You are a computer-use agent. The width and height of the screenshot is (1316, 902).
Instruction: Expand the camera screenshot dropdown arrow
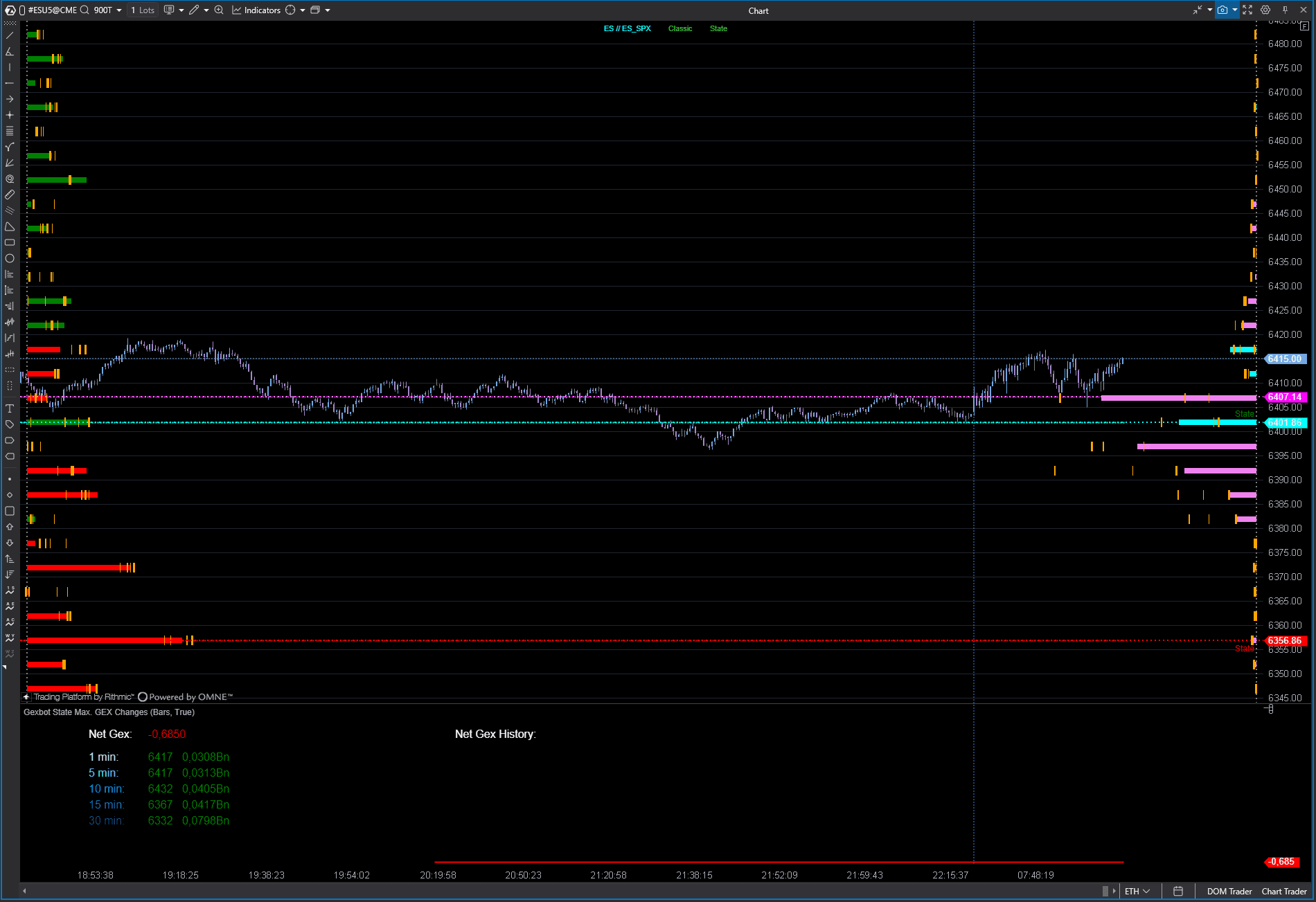pos(1235,10)
